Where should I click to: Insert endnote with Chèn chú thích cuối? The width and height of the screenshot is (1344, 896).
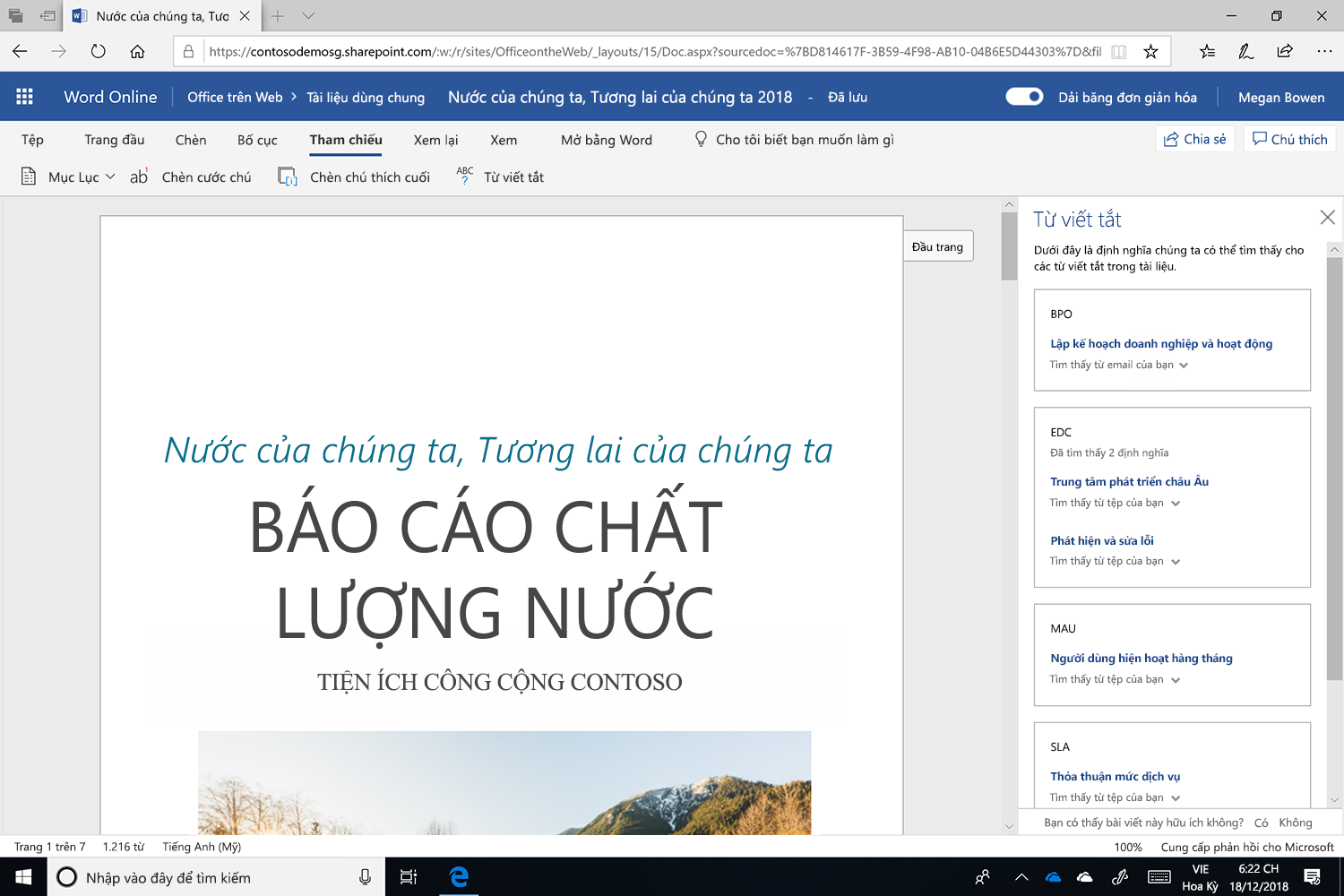click(x=354, y=177)
